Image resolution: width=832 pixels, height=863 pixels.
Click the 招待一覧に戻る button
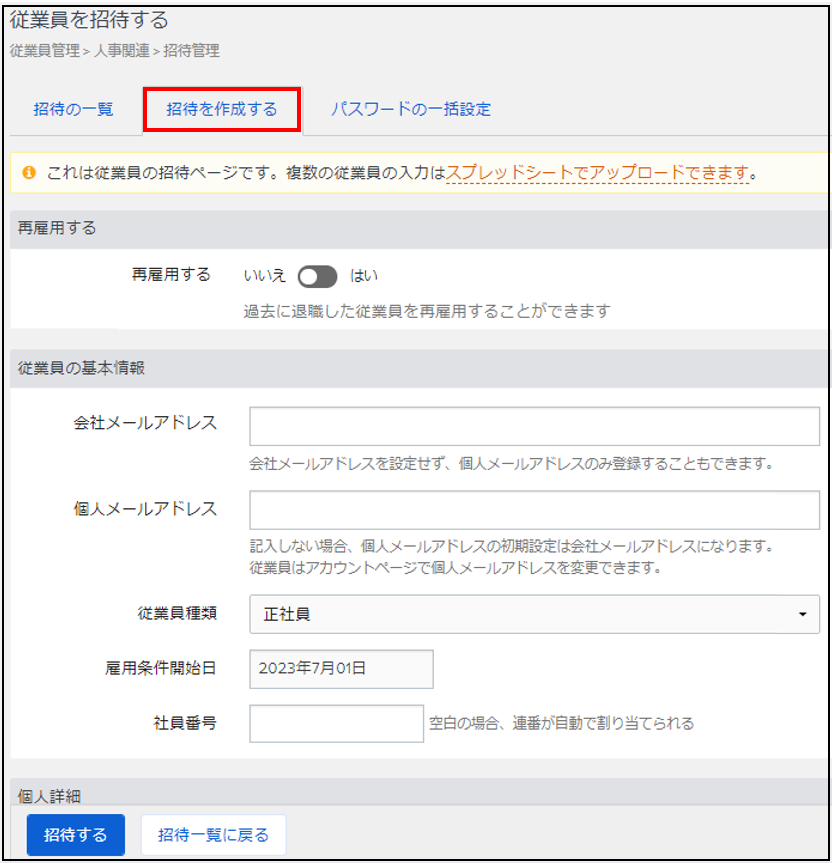213,835
